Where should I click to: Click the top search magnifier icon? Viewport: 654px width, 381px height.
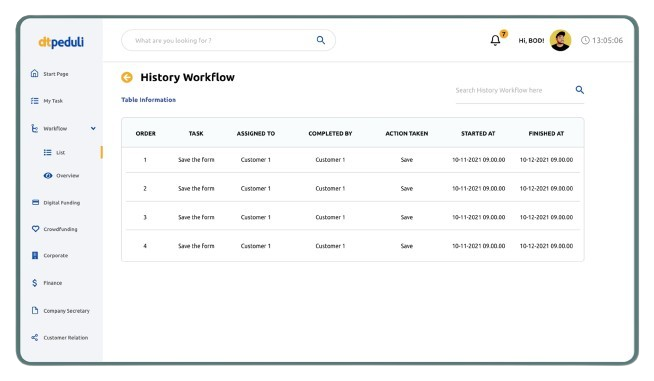321,40
